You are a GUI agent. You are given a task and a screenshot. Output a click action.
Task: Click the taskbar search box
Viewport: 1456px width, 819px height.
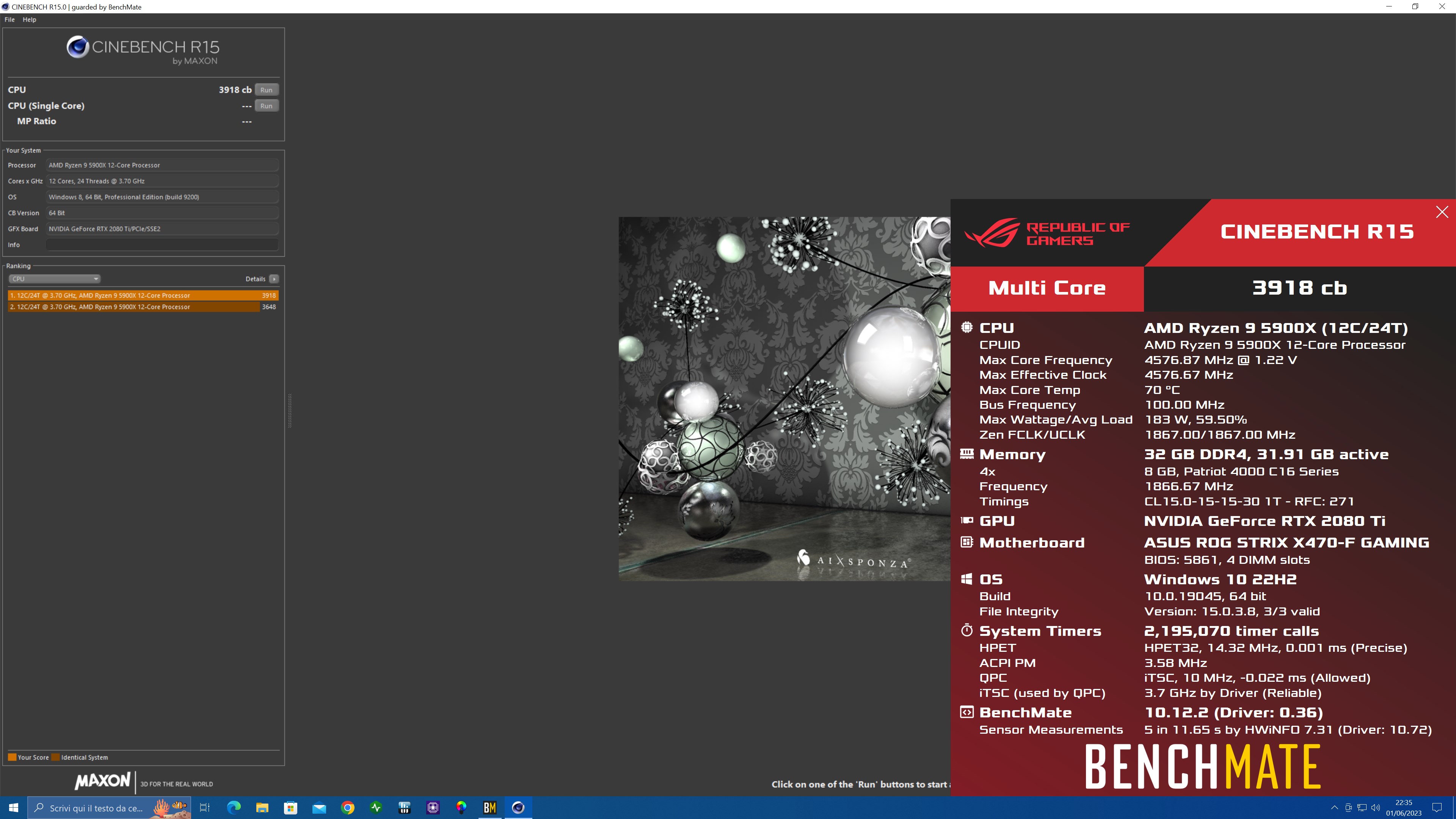(109, 808)
